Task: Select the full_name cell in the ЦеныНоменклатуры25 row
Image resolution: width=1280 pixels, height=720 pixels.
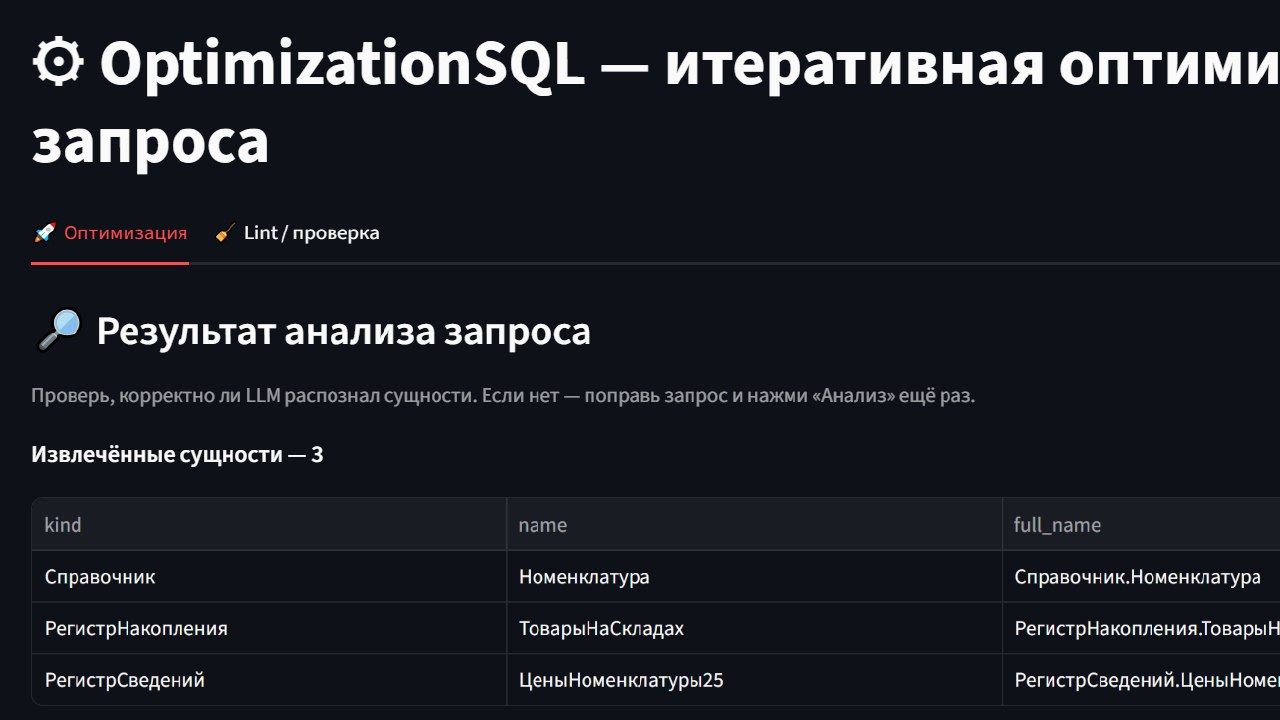Action: [1141, 680]
